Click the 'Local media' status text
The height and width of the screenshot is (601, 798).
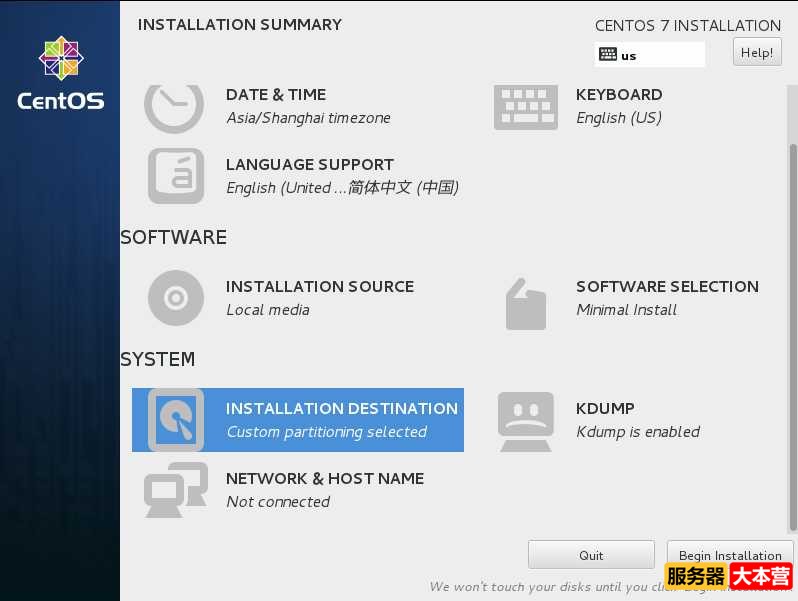[x=268, y=310]
